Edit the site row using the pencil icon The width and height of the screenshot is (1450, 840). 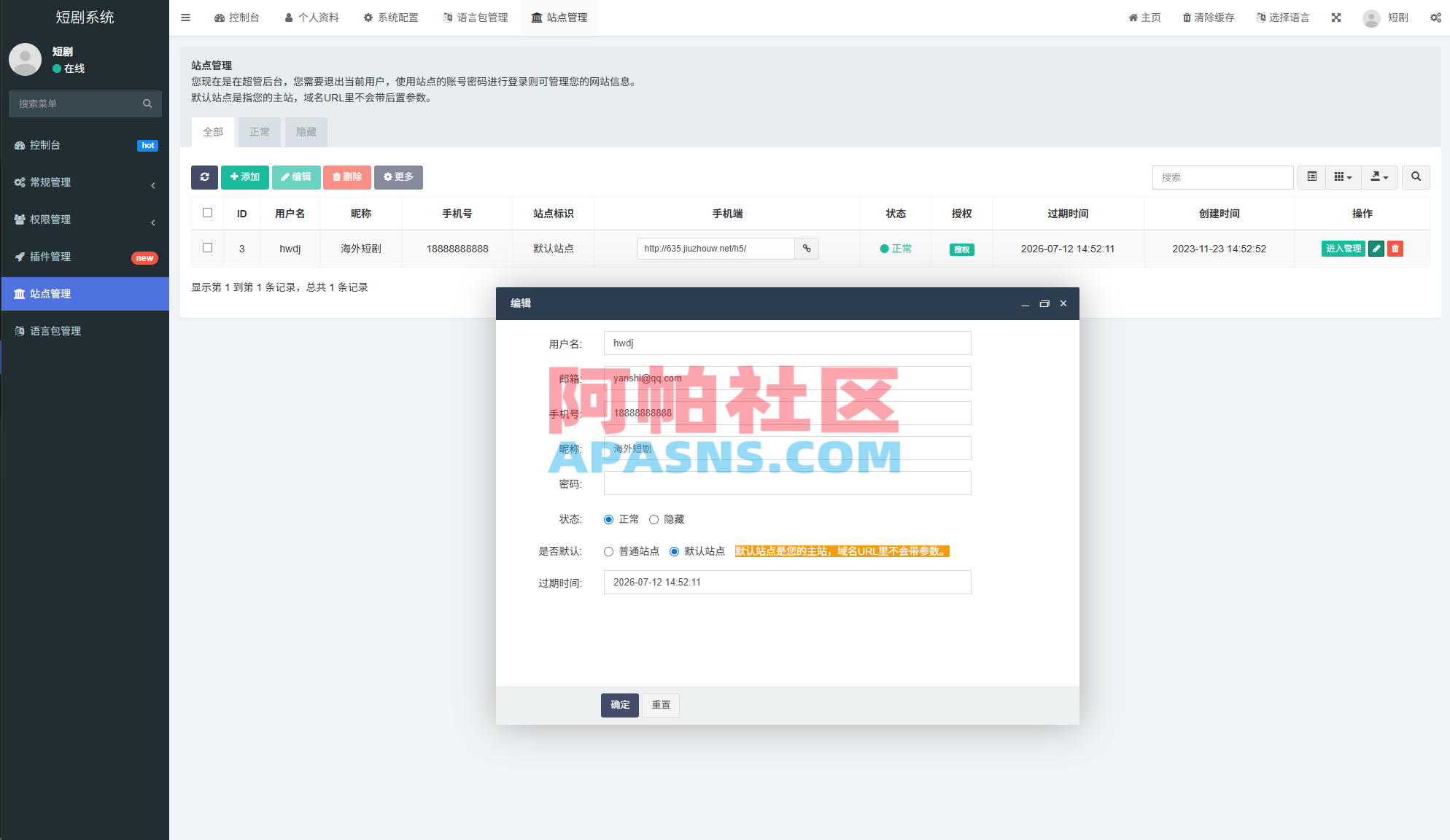[1376, 249]
